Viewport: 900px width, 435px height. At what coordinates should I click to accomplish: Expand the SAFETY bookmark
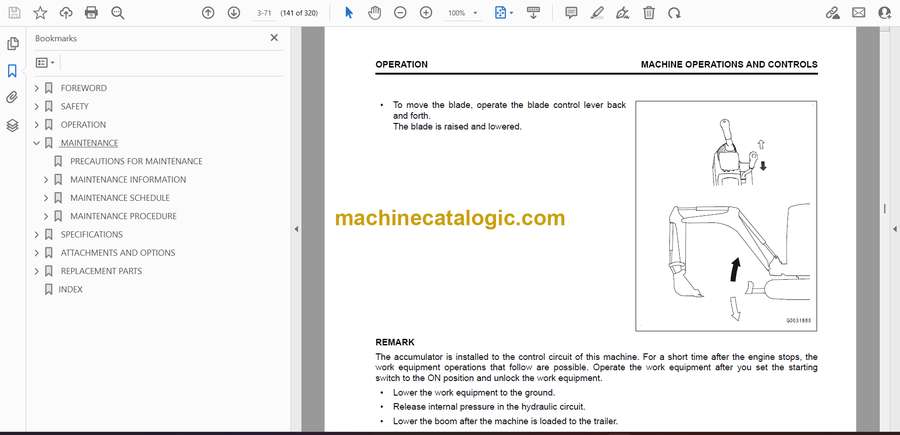tap(37, 106)
